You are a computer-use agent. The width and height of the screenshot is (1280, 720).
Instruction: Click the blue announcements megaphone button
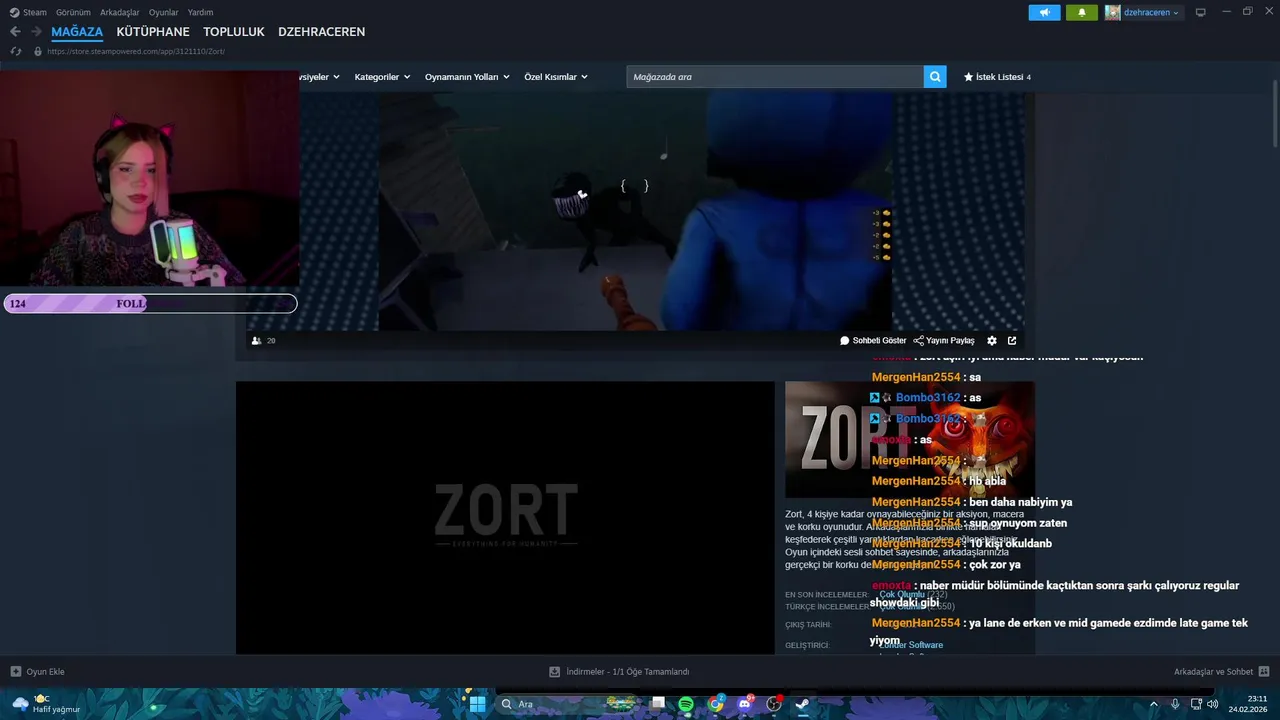pos(1044,12)
